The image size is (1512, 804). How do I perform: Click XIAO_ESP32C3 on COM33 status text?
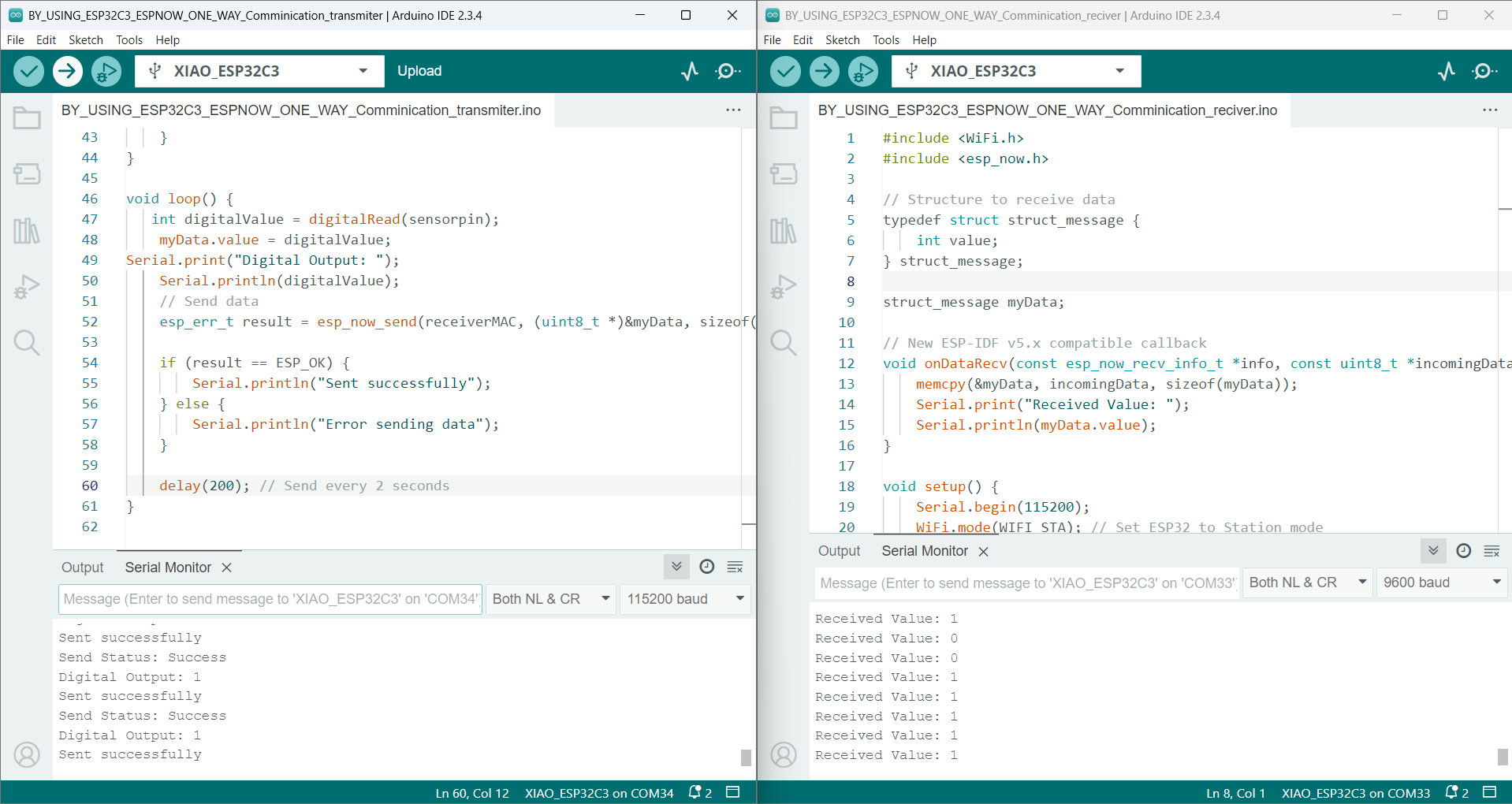pos(1356,793)
